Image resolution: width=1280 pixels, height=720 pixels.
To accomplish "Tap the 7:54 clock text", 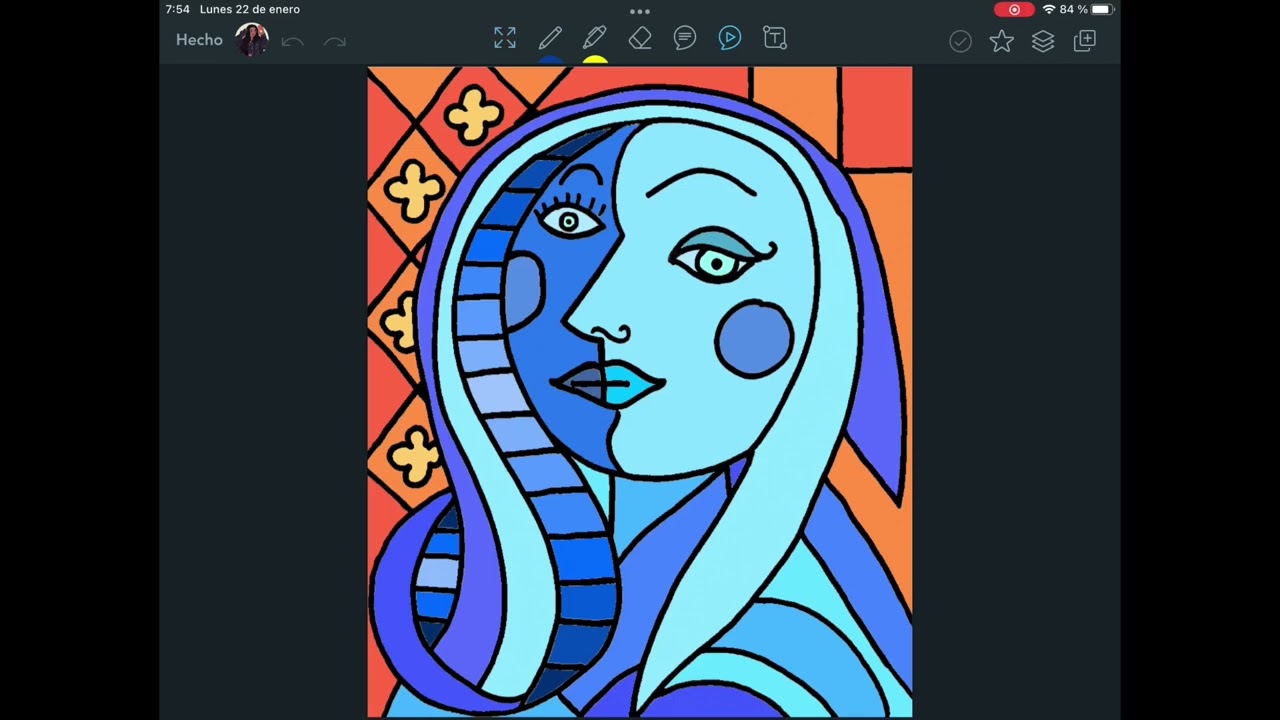I will pyautogui.click(x=177, y=9).
